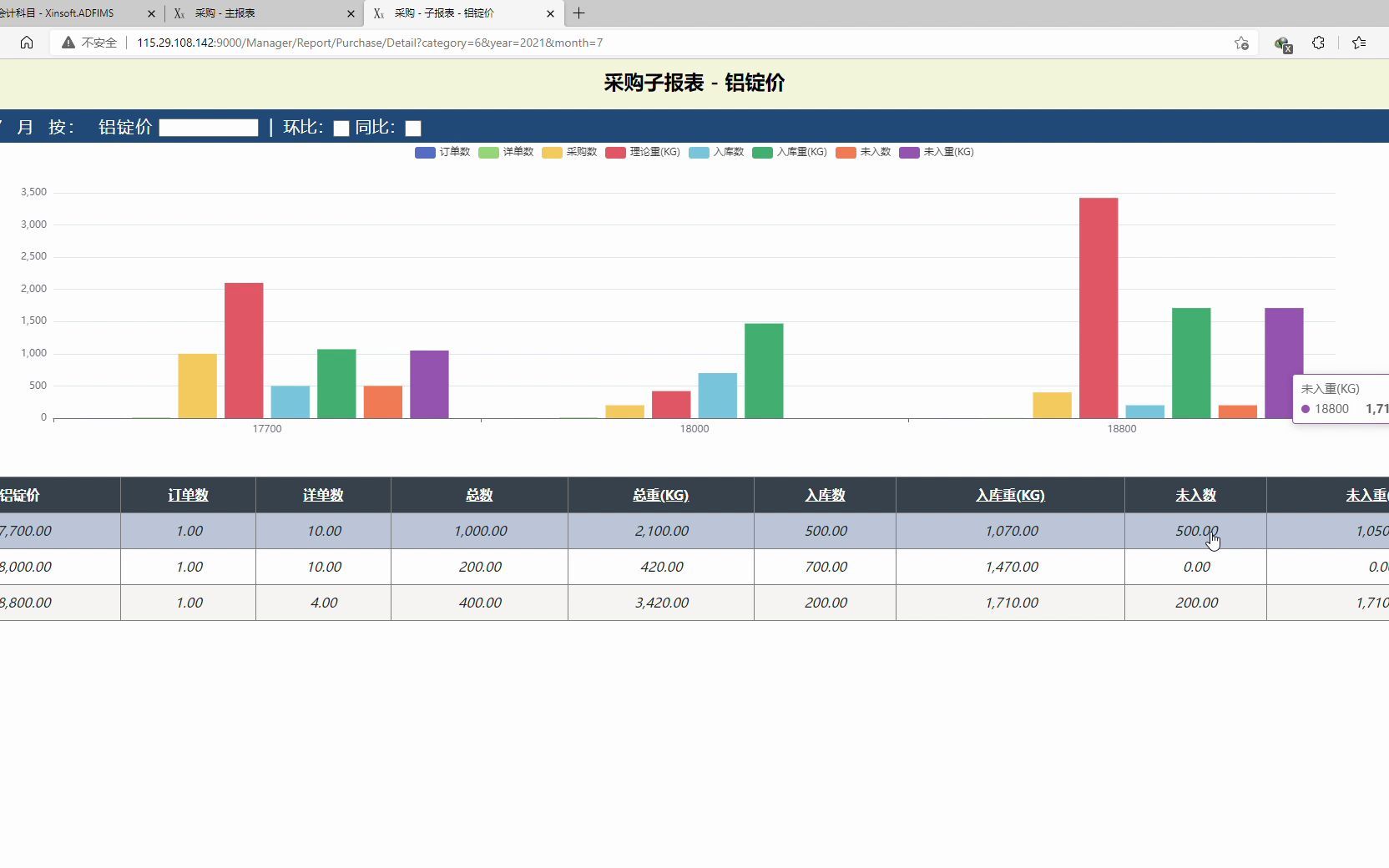Click the 2,100.00 cell in the table

coord(661,531)
